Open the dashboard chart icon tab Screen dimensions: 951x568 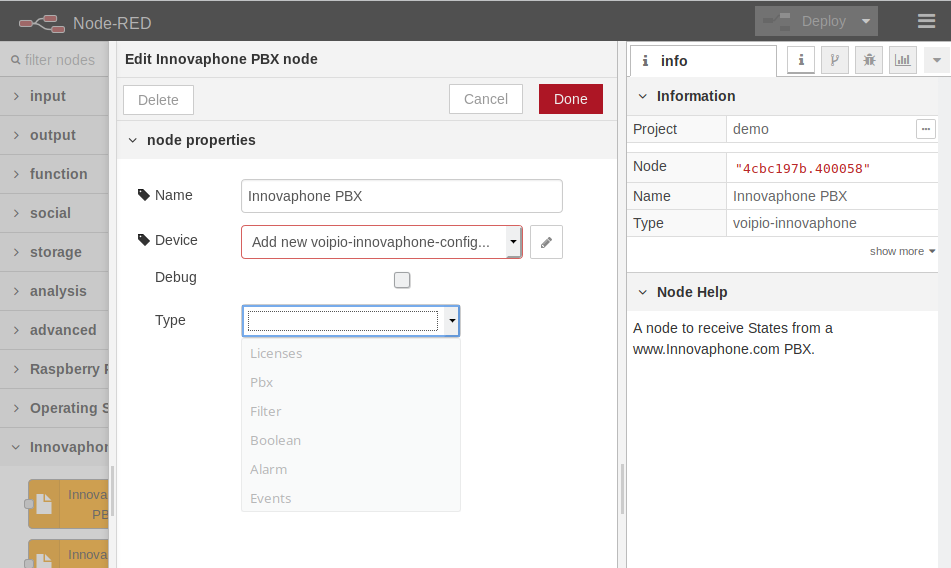click(903, 60)
